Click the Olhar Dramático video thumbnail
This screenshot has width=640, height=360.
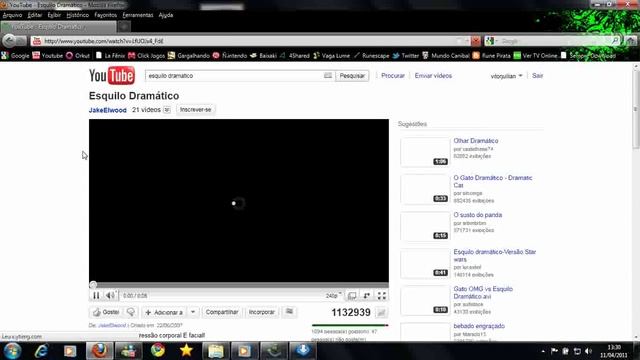pyautogui.click(x=424, y=152)
